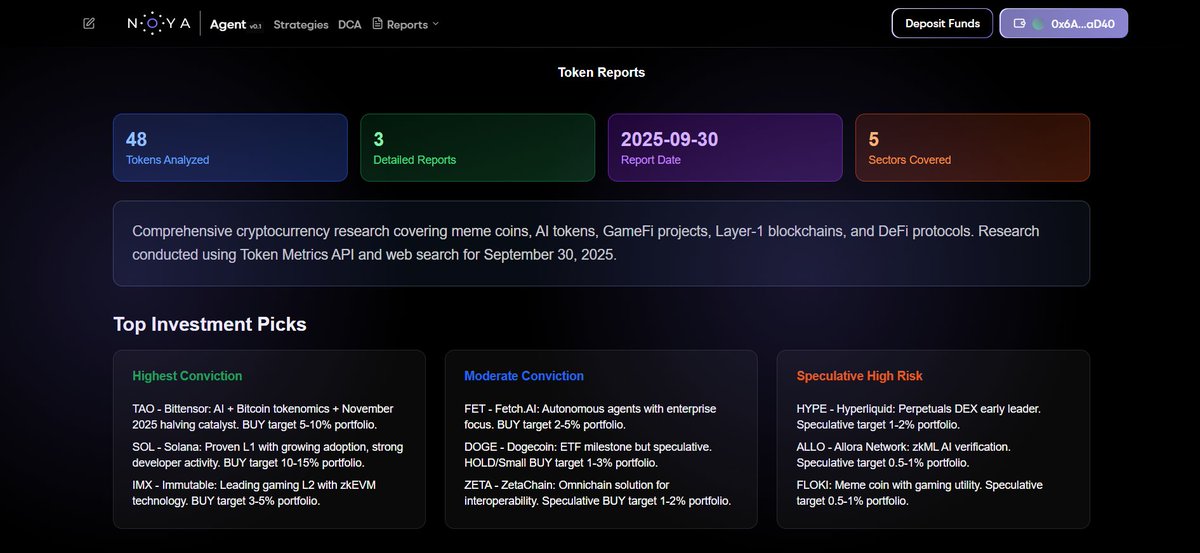
Task: Click the NOYA logo
Action: pyautogui.click(x=159, y=24)
